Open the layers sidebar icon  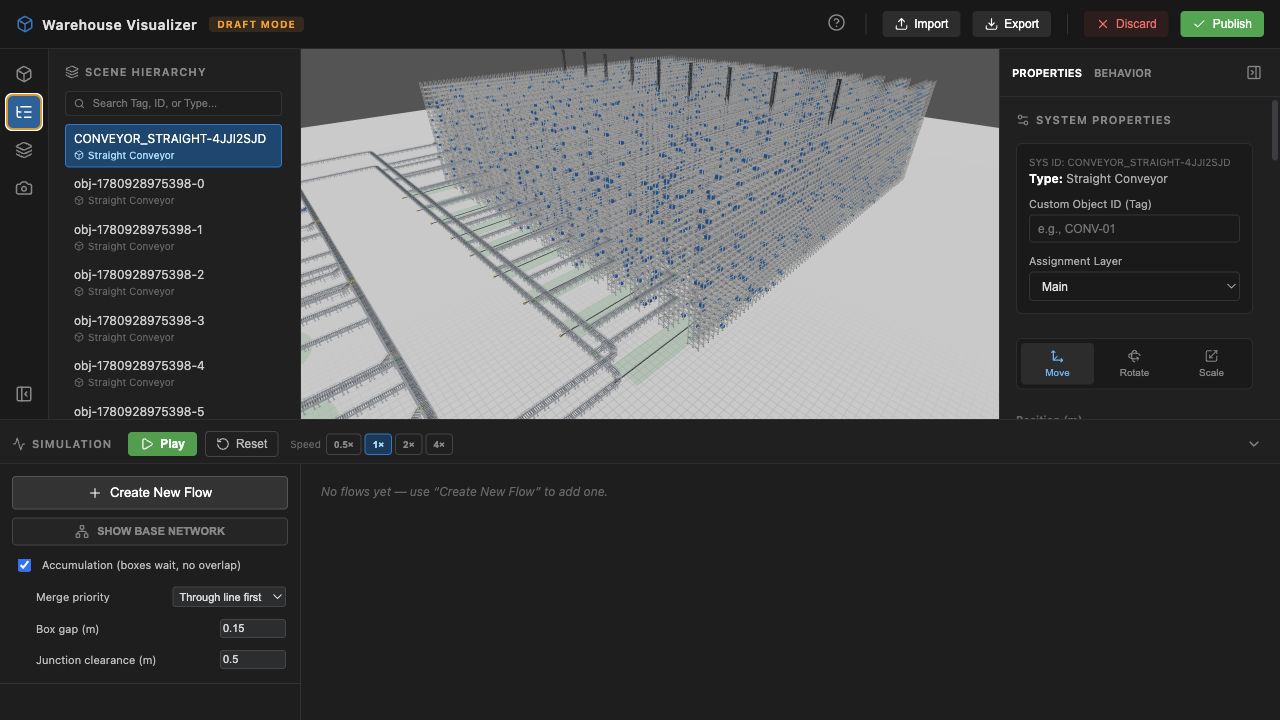pos(24,150)
